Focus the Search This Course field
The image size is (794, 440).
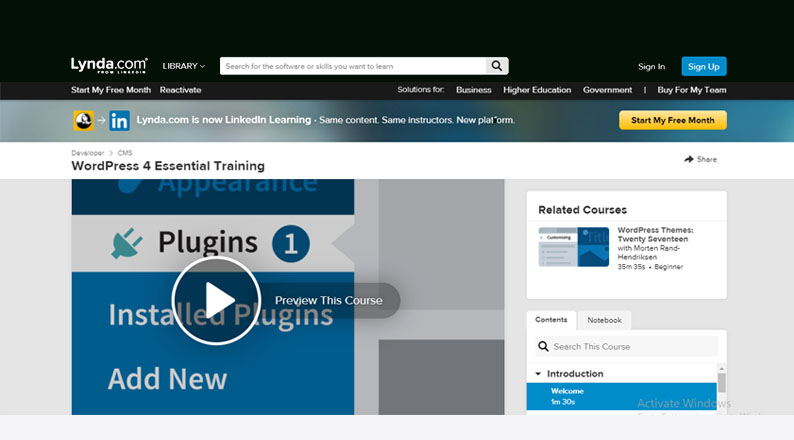pos(626,346)
